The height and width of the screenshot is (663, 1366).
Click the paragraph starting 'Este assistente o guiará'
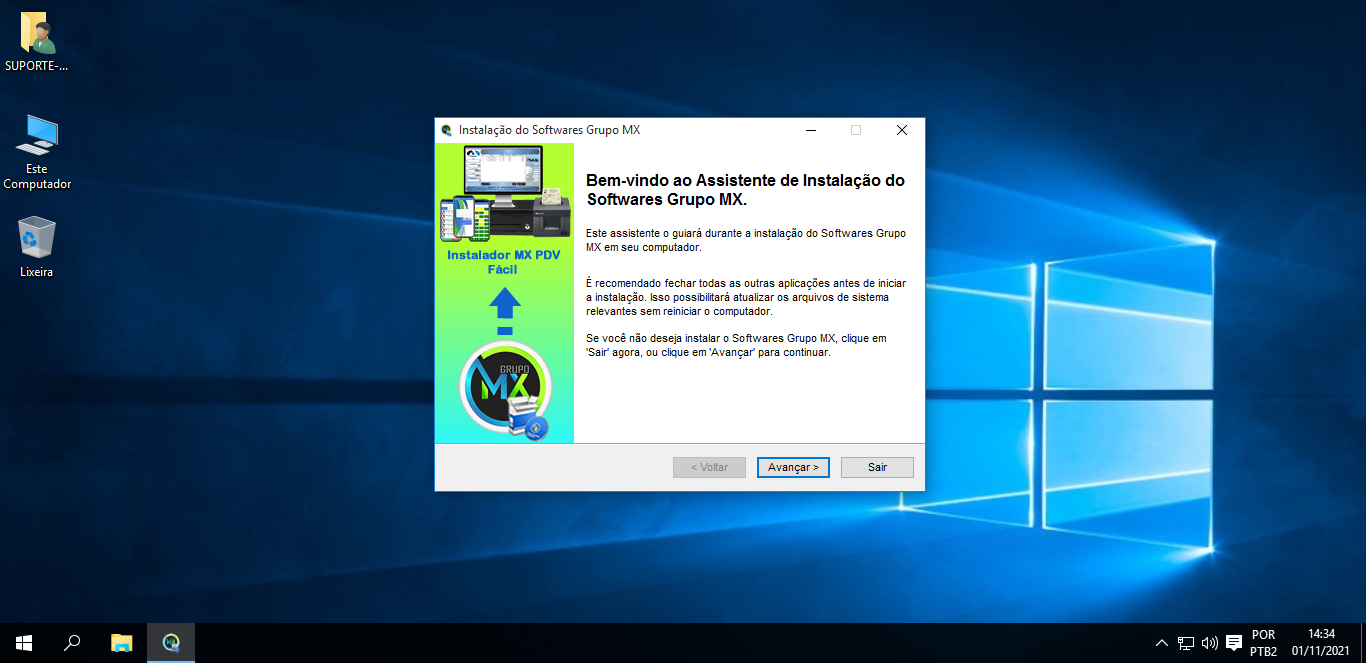(x=746, y=240)
